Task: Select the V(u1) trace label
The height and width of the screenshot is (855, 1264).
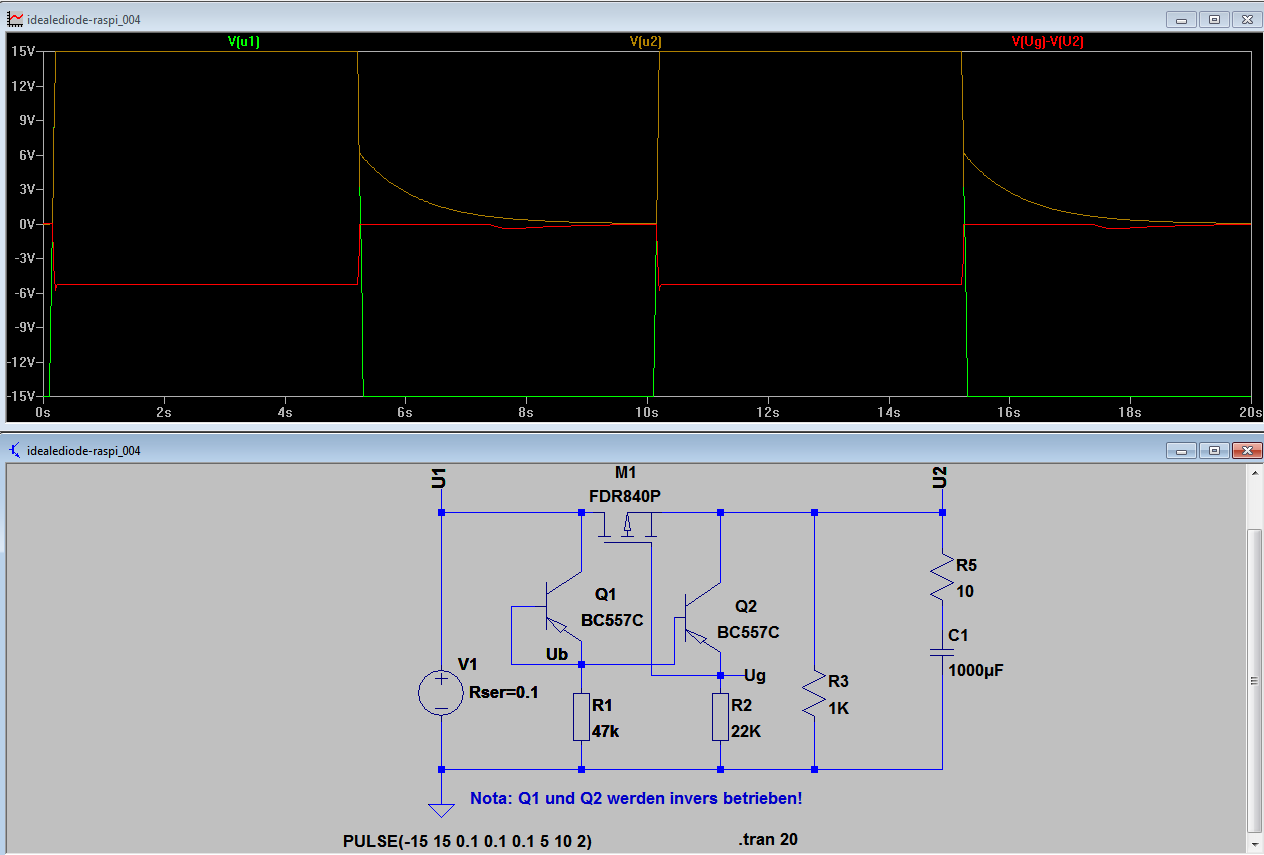Action: (244, 41)
